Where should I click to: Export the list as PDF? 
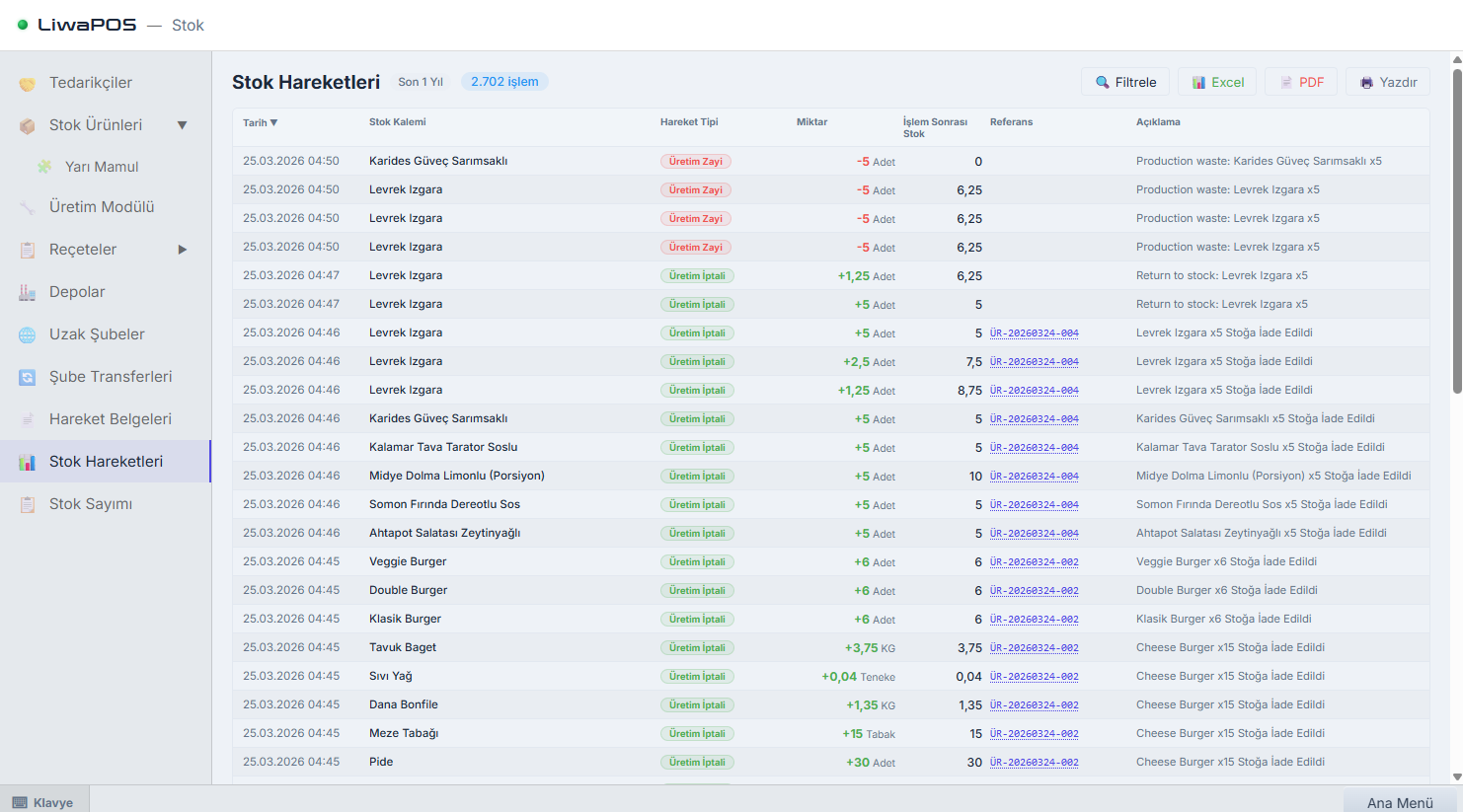pos(1301,82)
